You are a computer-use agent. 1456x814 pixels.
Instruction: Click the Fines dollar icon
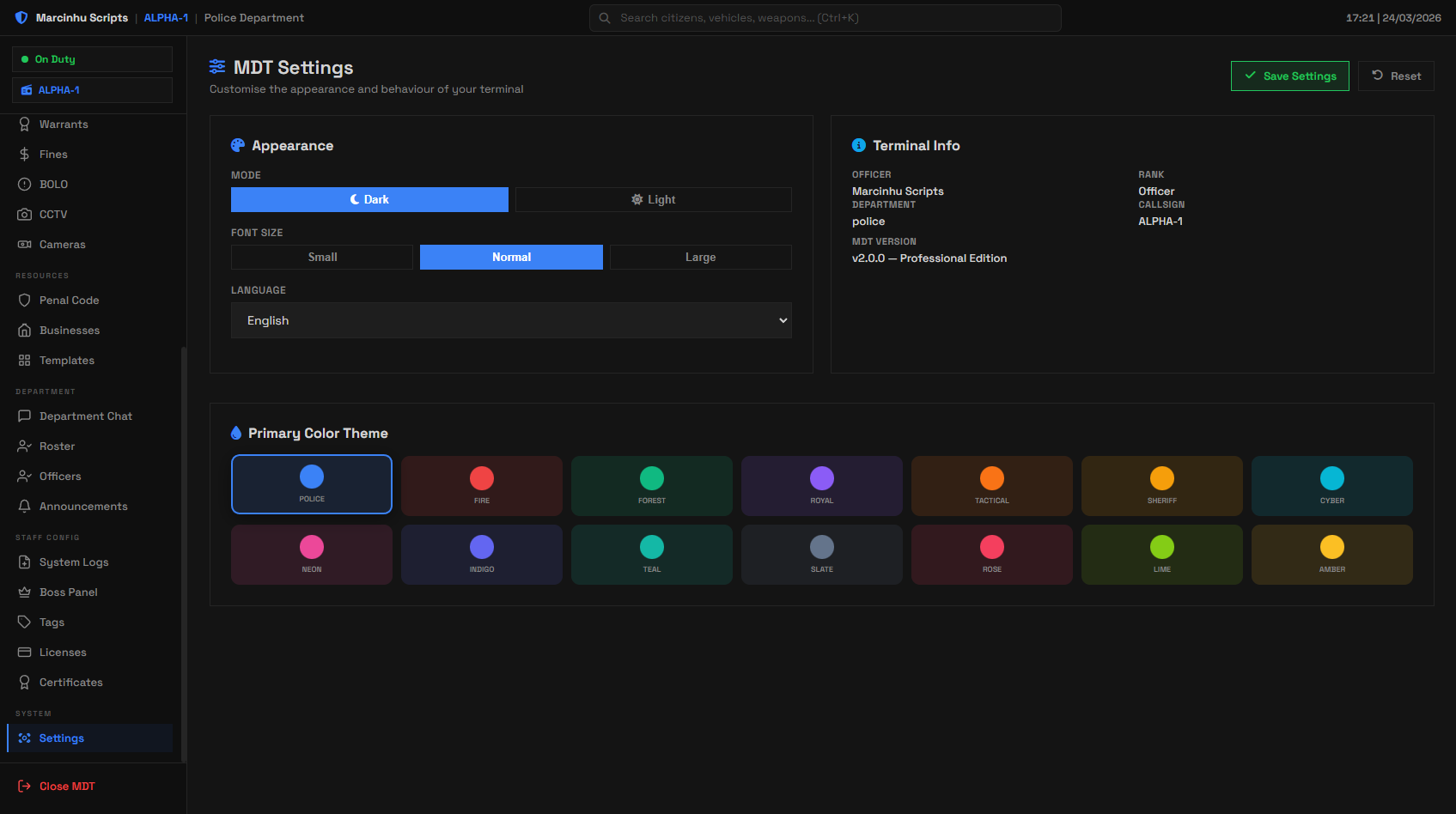tap(24, 155)
